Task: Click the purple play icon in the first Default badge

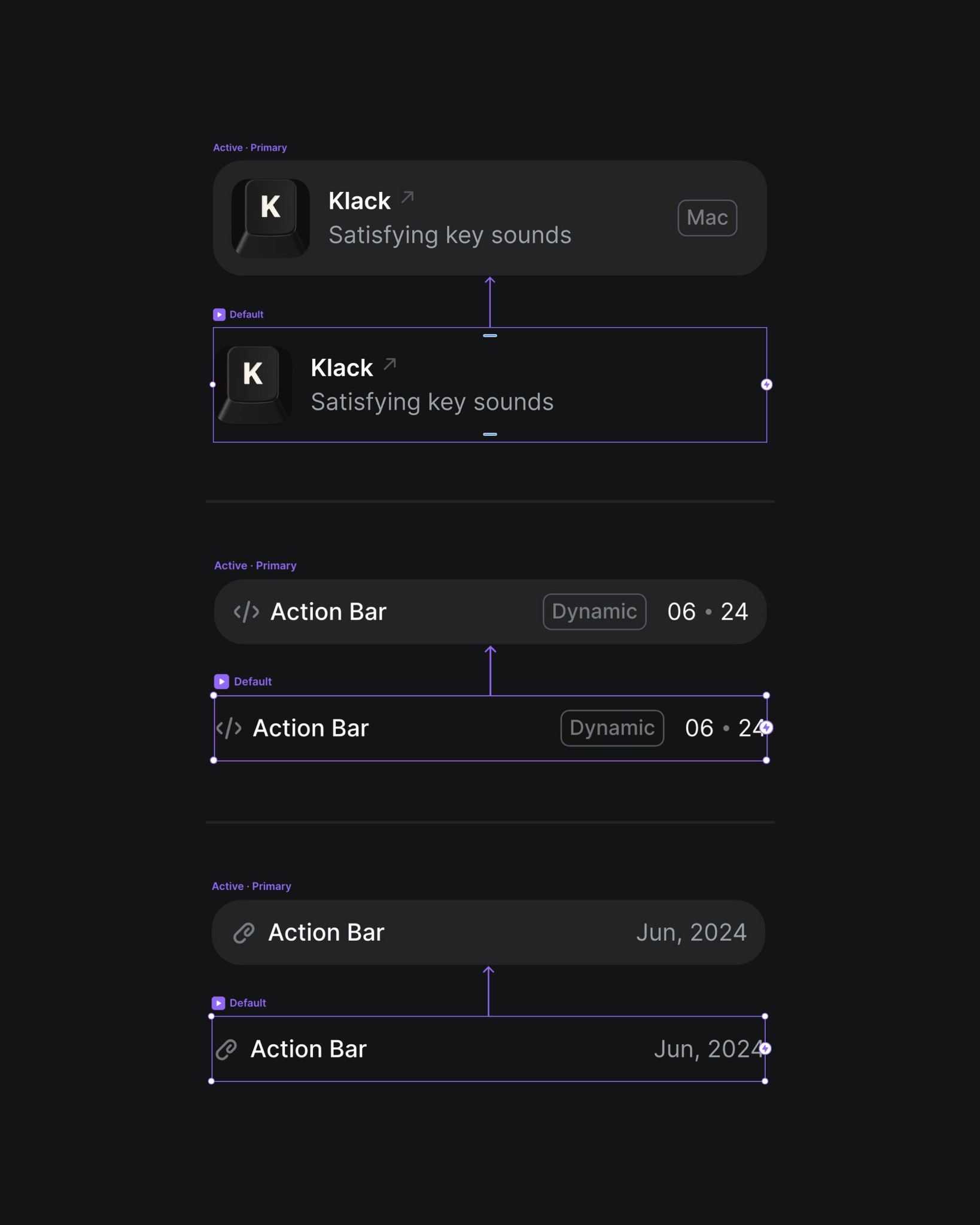Action: point(220,314)
